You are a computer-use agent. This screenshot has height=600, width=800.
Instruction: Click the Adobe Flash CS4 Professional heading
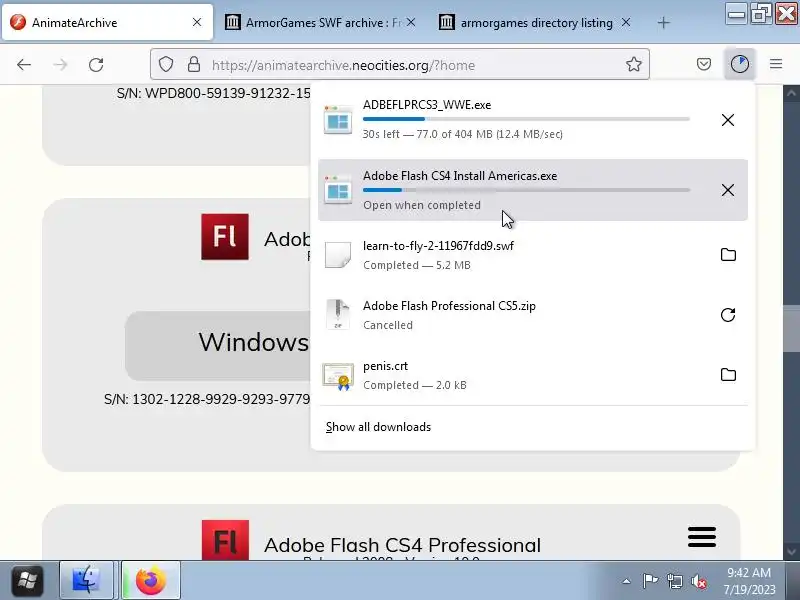[x=402, y=545]
